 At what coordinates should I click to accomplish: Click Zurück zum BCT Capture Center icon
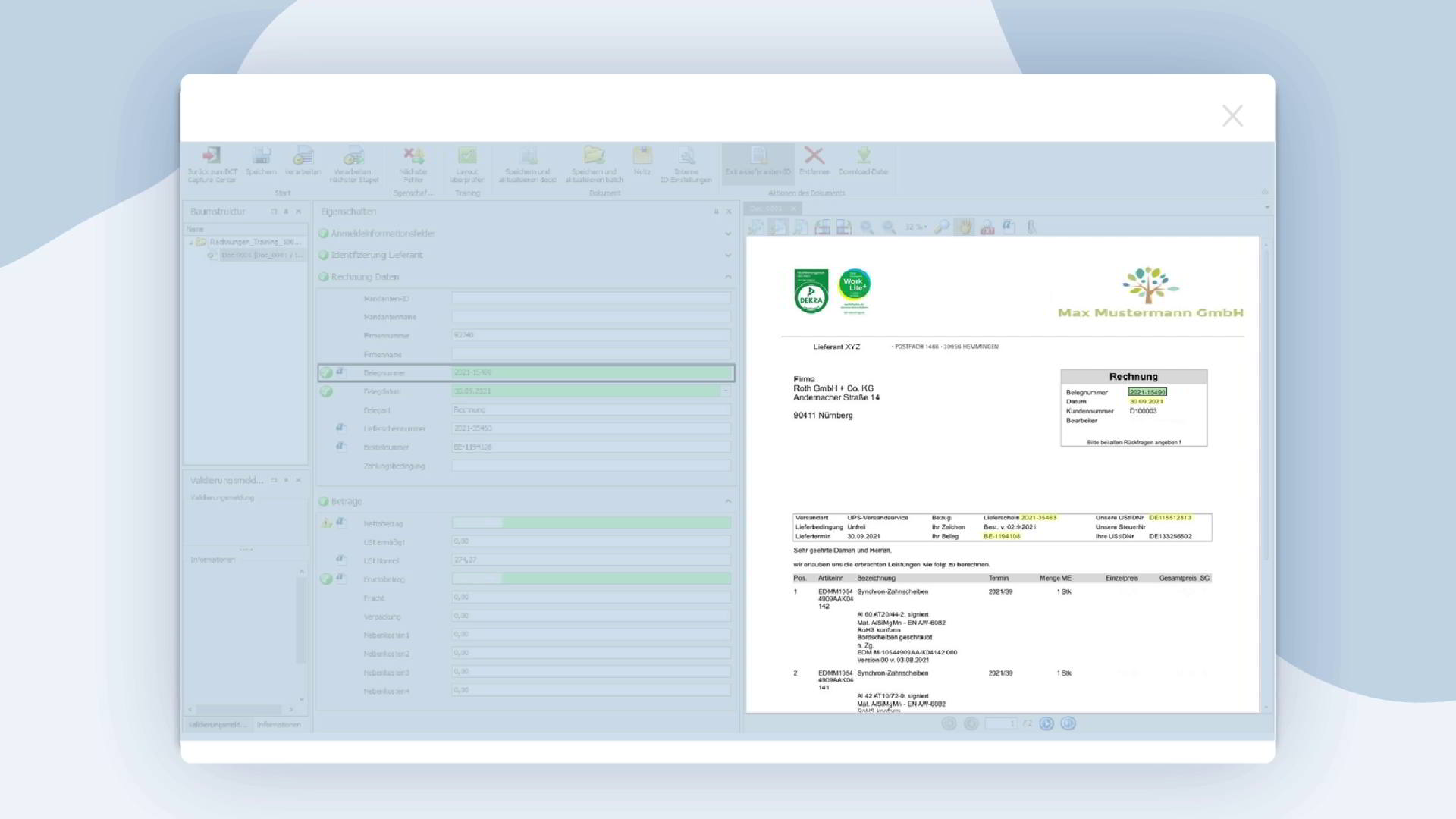tap(212, 156)
